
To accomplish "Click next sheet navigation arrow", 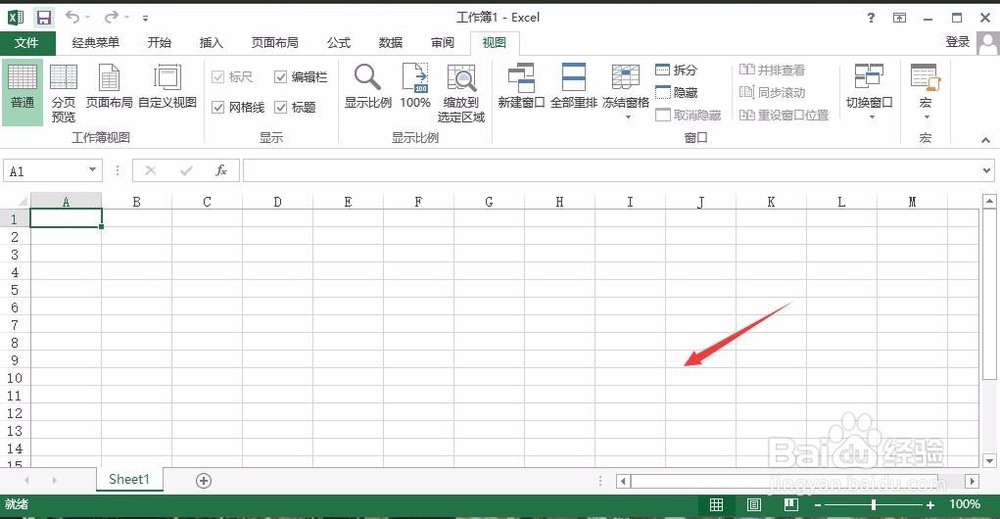I will point(55,480).
